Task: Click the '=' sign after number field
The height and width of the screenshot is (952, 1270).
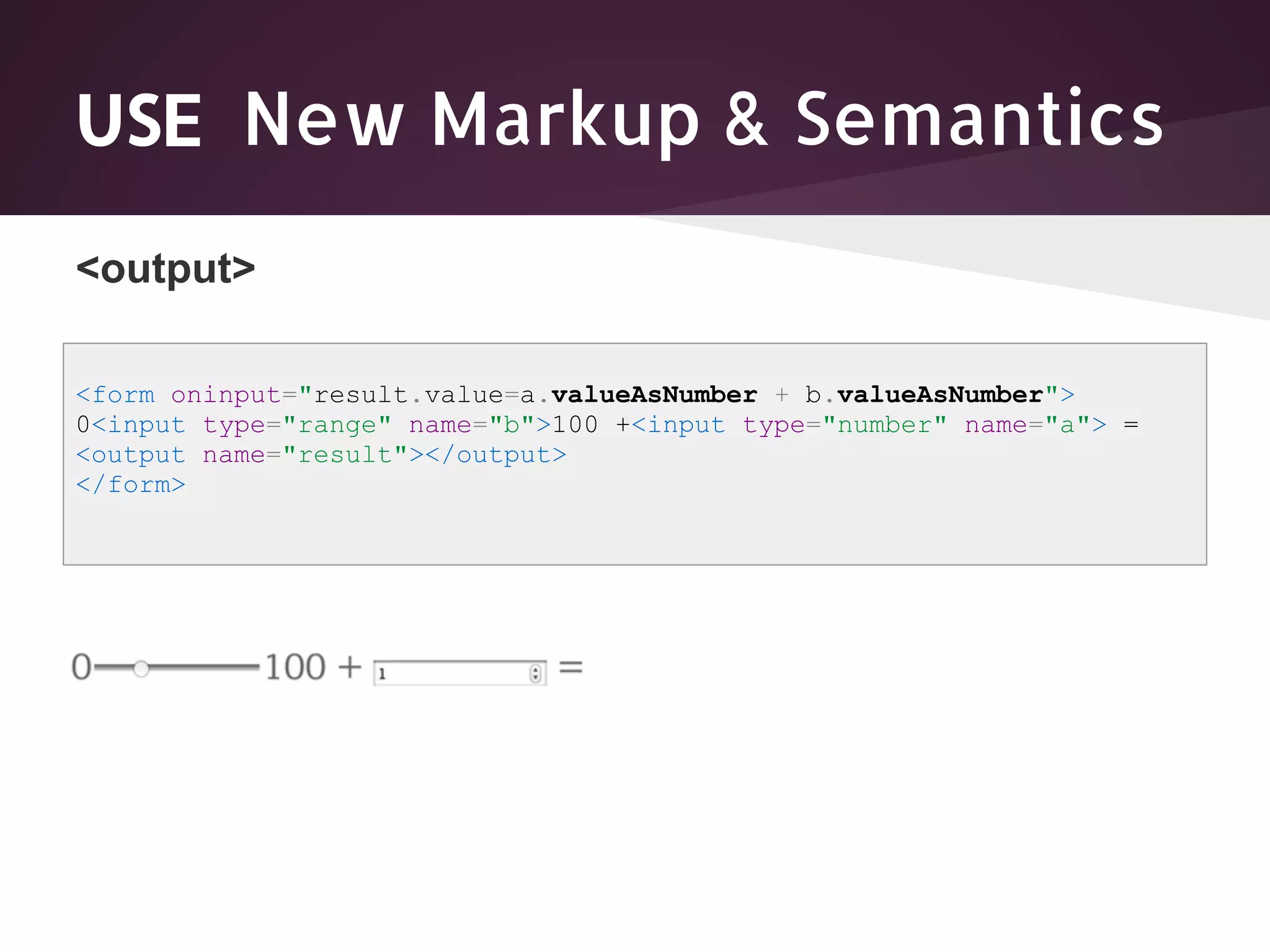Action: [x=571, y=668]
